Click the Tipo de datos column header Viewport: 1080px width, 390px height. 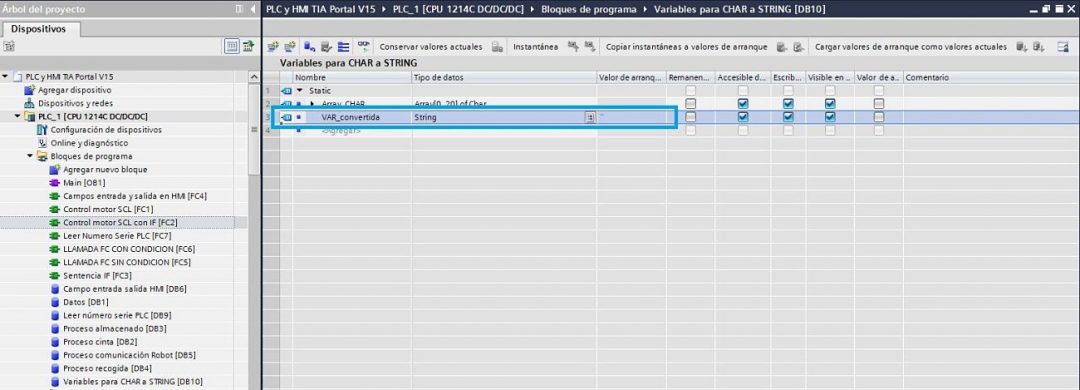pyautogui.click(x=503, y=77)
